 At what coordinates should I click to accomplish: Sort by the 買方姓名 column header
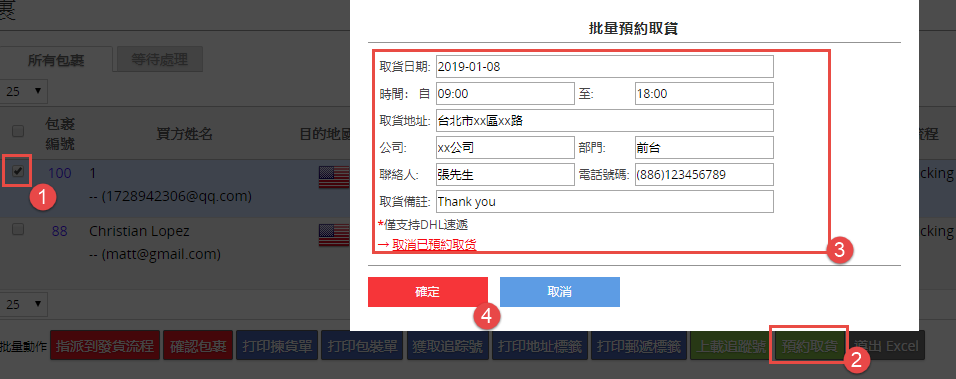(184, 134)
